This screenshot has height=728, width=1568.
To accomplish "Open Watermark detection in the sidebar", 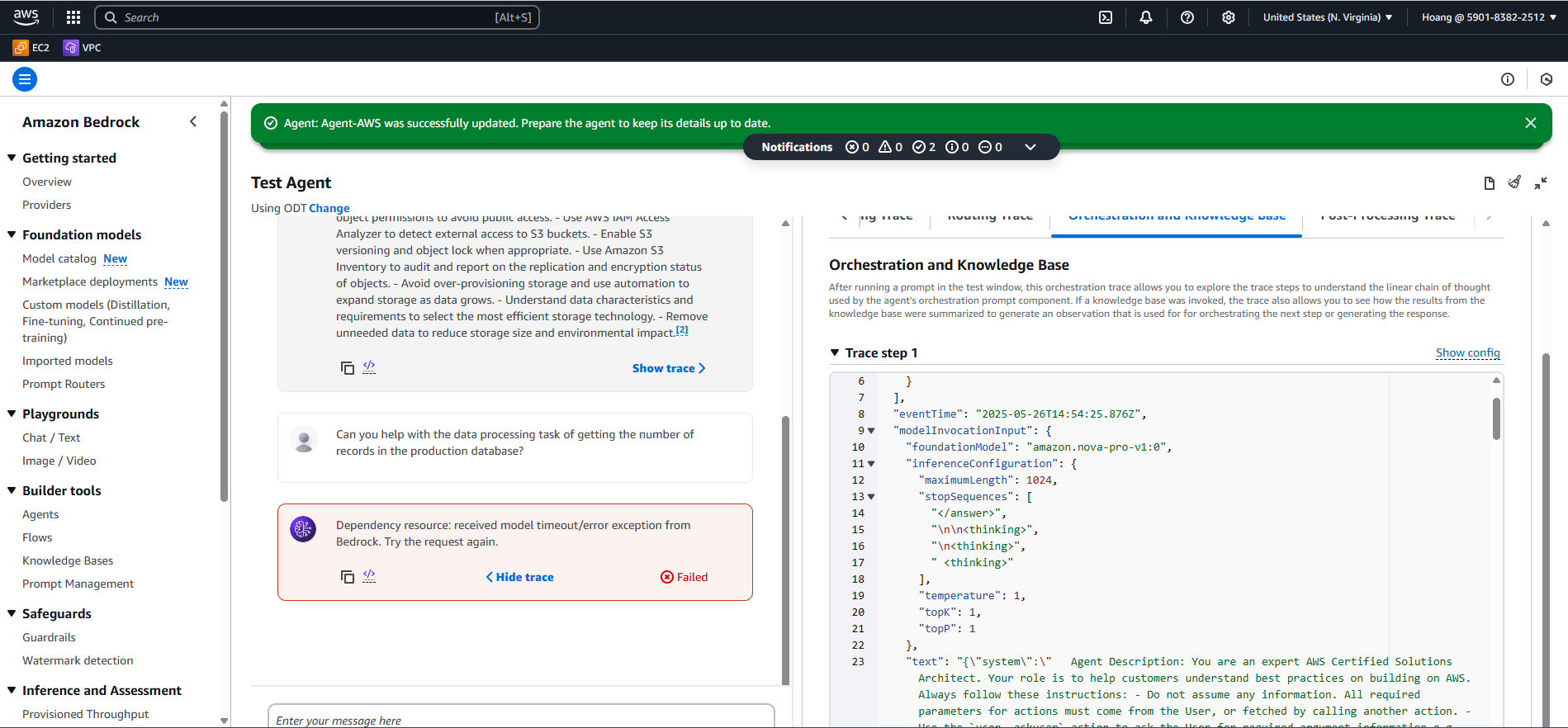I will tap(78, 660).
